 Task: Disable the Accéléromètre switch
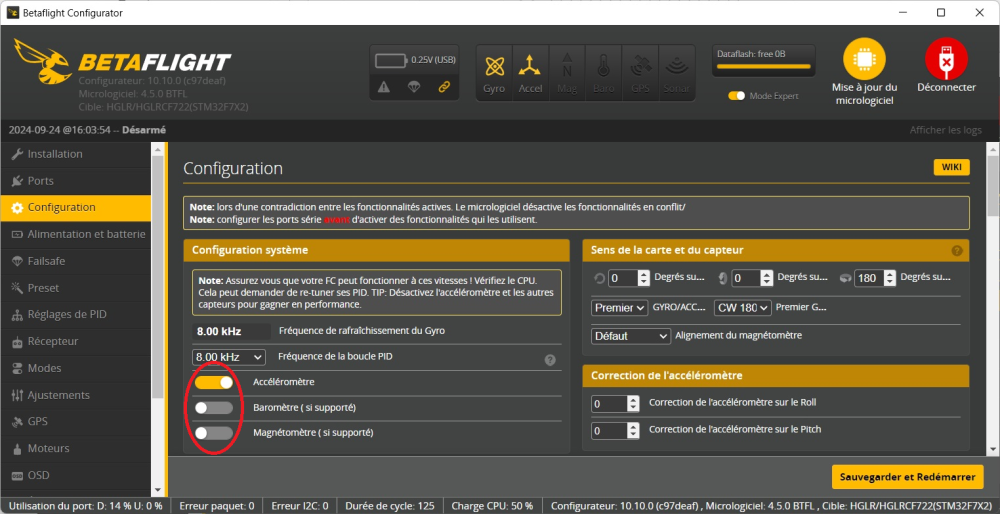click(214, 382)
